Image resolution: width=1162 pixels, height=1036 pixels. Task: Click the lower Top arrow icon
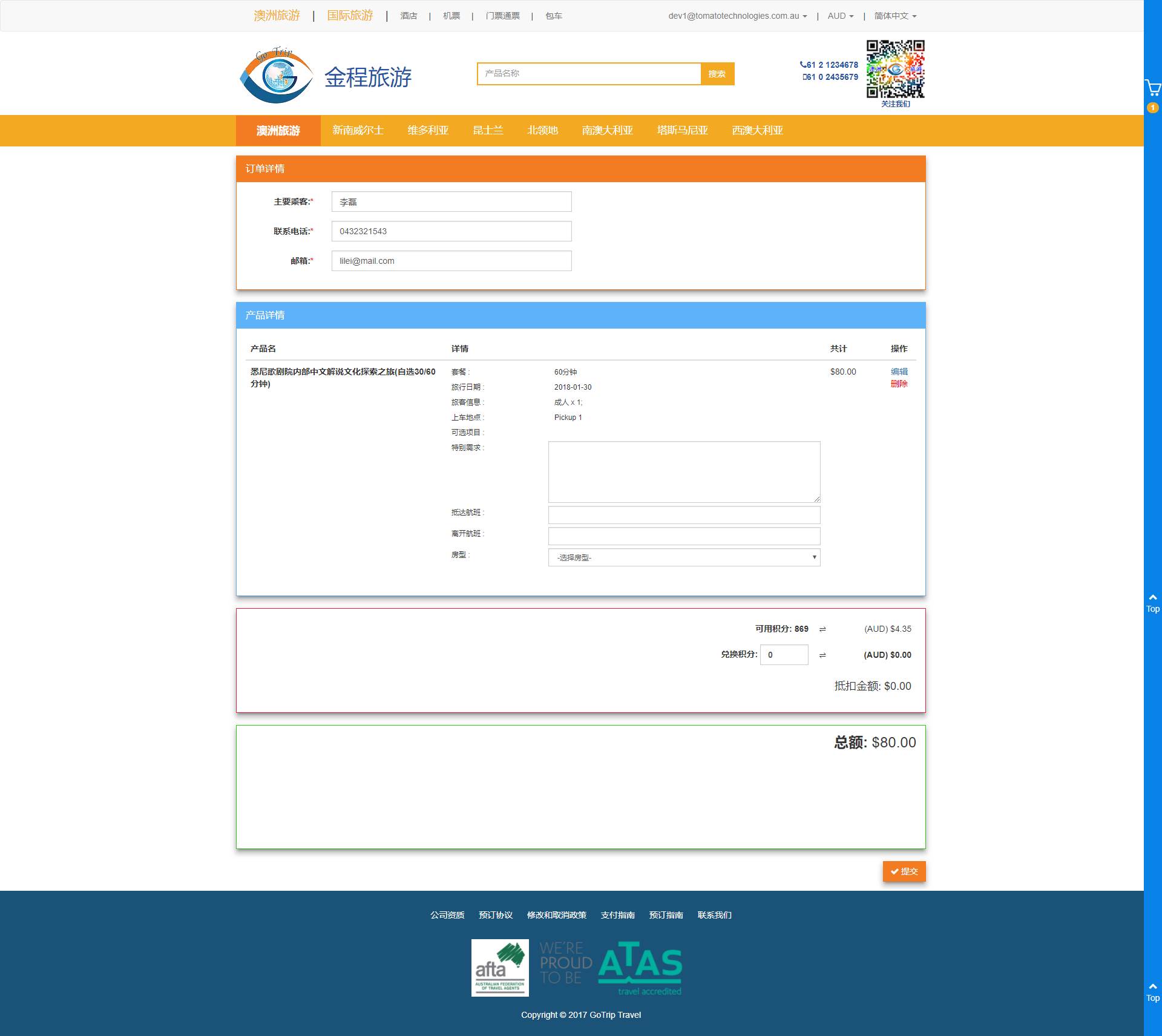[x=1152, y=987]
